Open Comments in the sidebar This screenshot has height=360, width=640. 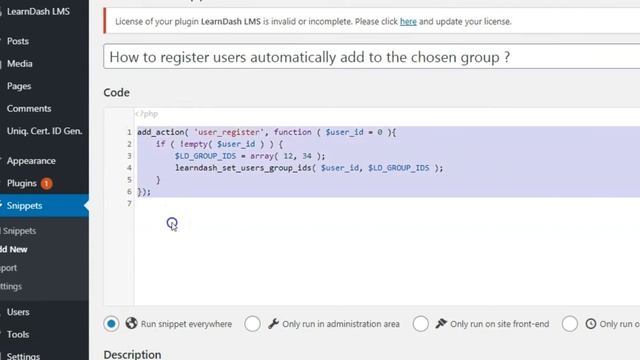pos(29,109)
